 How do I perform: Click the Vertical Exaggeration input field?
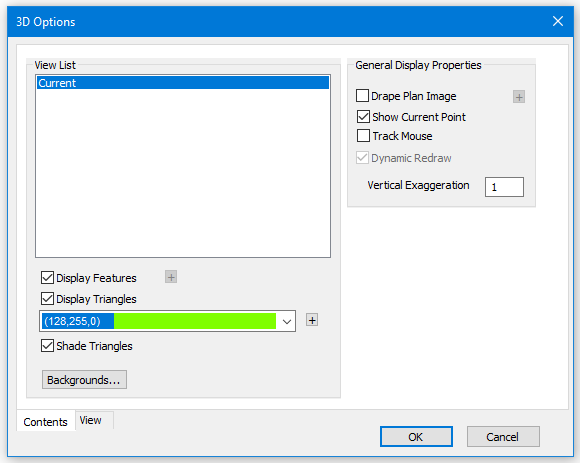click(x=504, y=187)
